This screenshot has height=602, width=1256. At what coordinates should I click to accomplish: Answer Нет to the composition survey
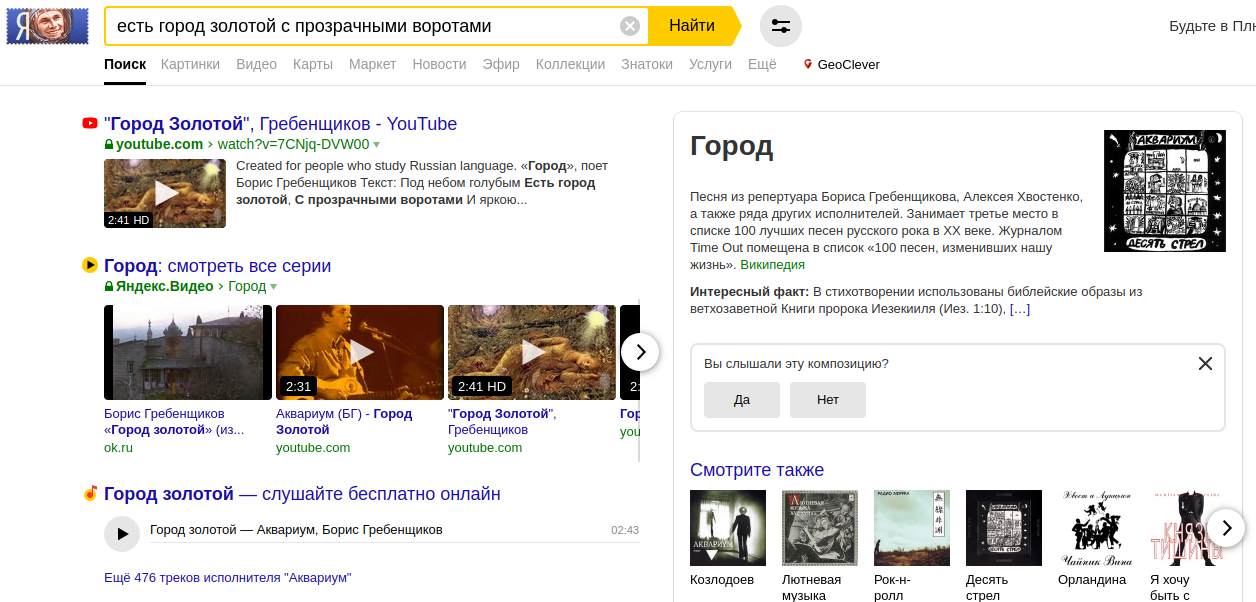tap(828, 400)
